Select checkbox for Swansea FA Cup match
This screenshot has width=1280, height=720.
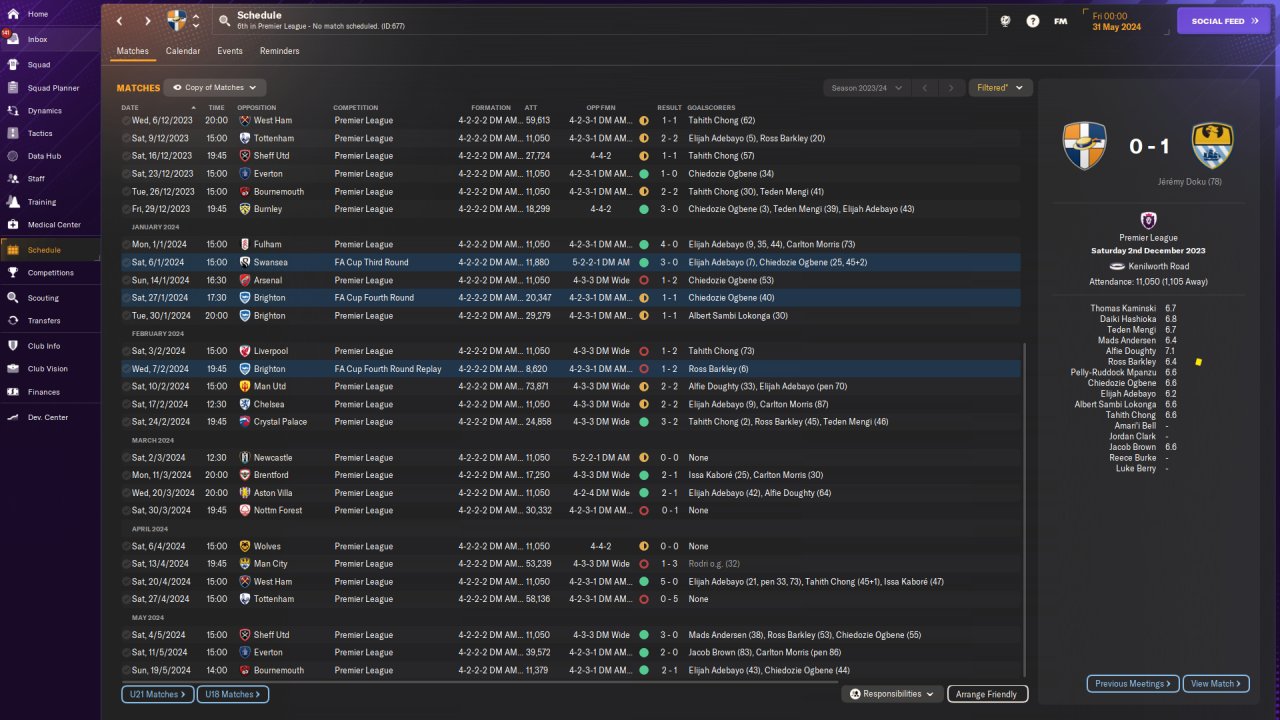[126, 263]
